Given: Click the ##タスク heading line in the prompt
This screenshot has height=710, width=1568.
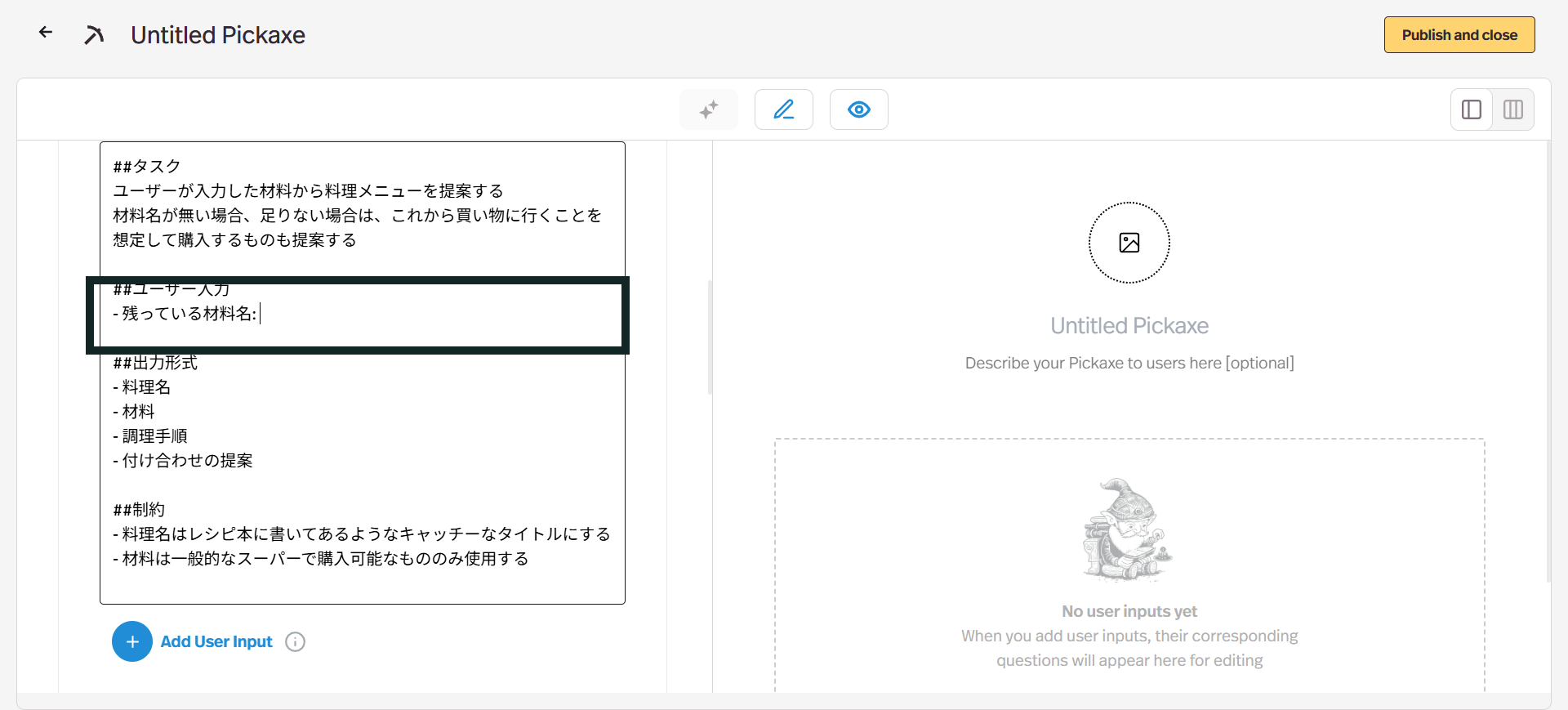Looking at the screenshot, I should point(147,166).
